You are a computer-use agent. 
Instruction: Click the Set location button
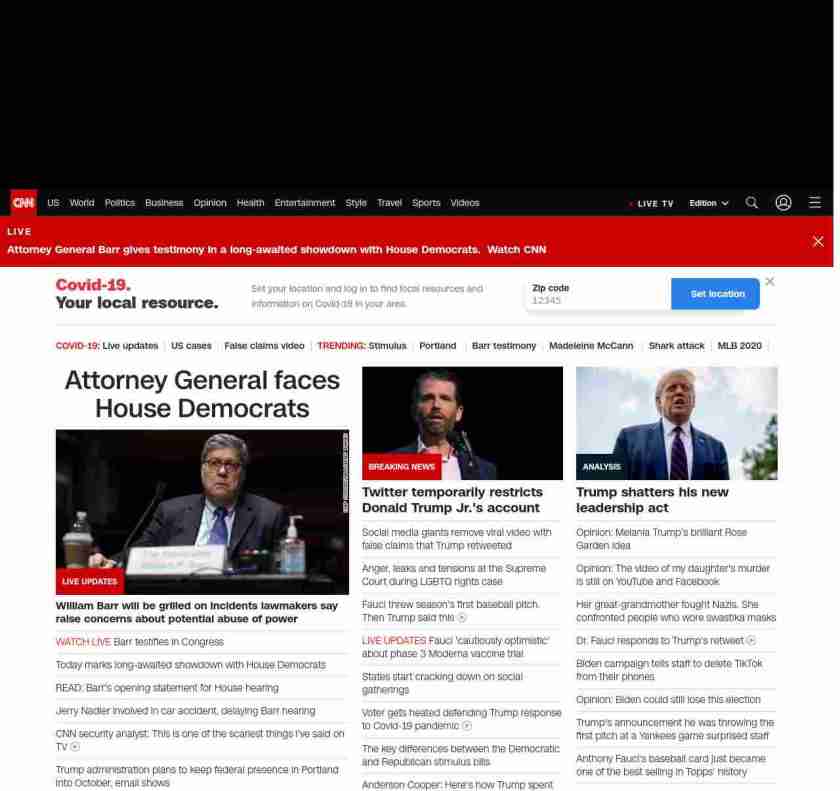click(715, 293)
